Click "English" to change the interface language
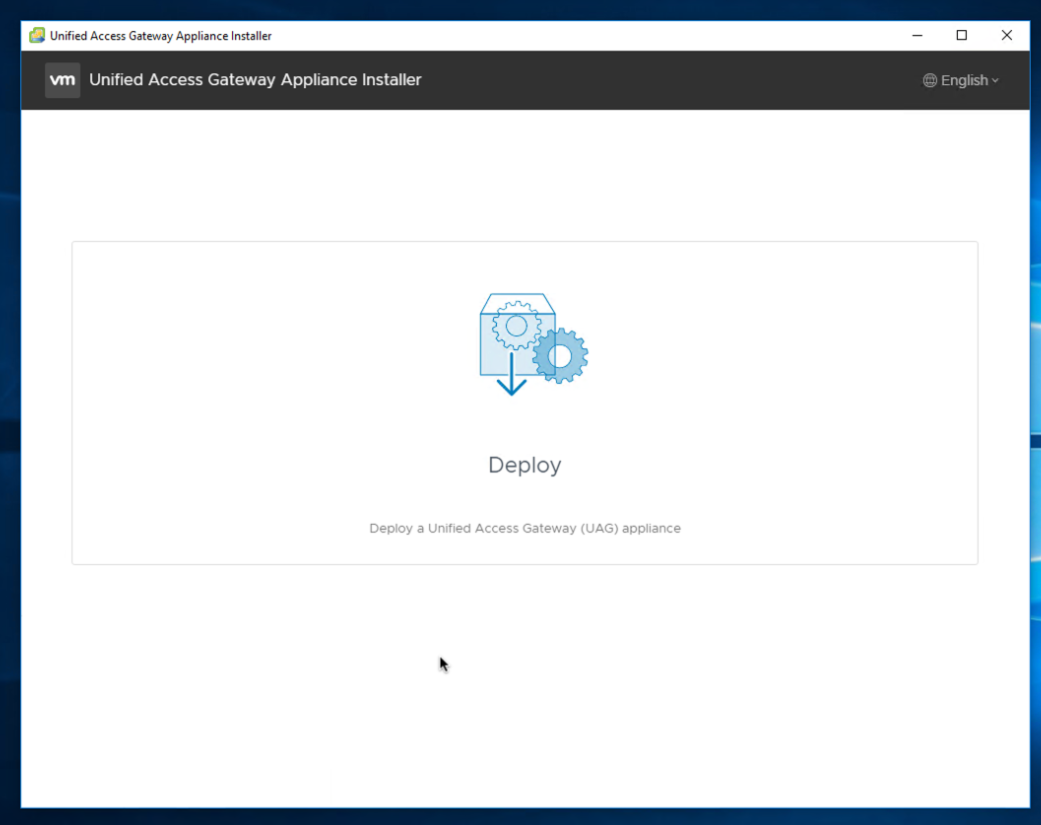The width and height of the screenshot is (1041, 825). [965, 80]
